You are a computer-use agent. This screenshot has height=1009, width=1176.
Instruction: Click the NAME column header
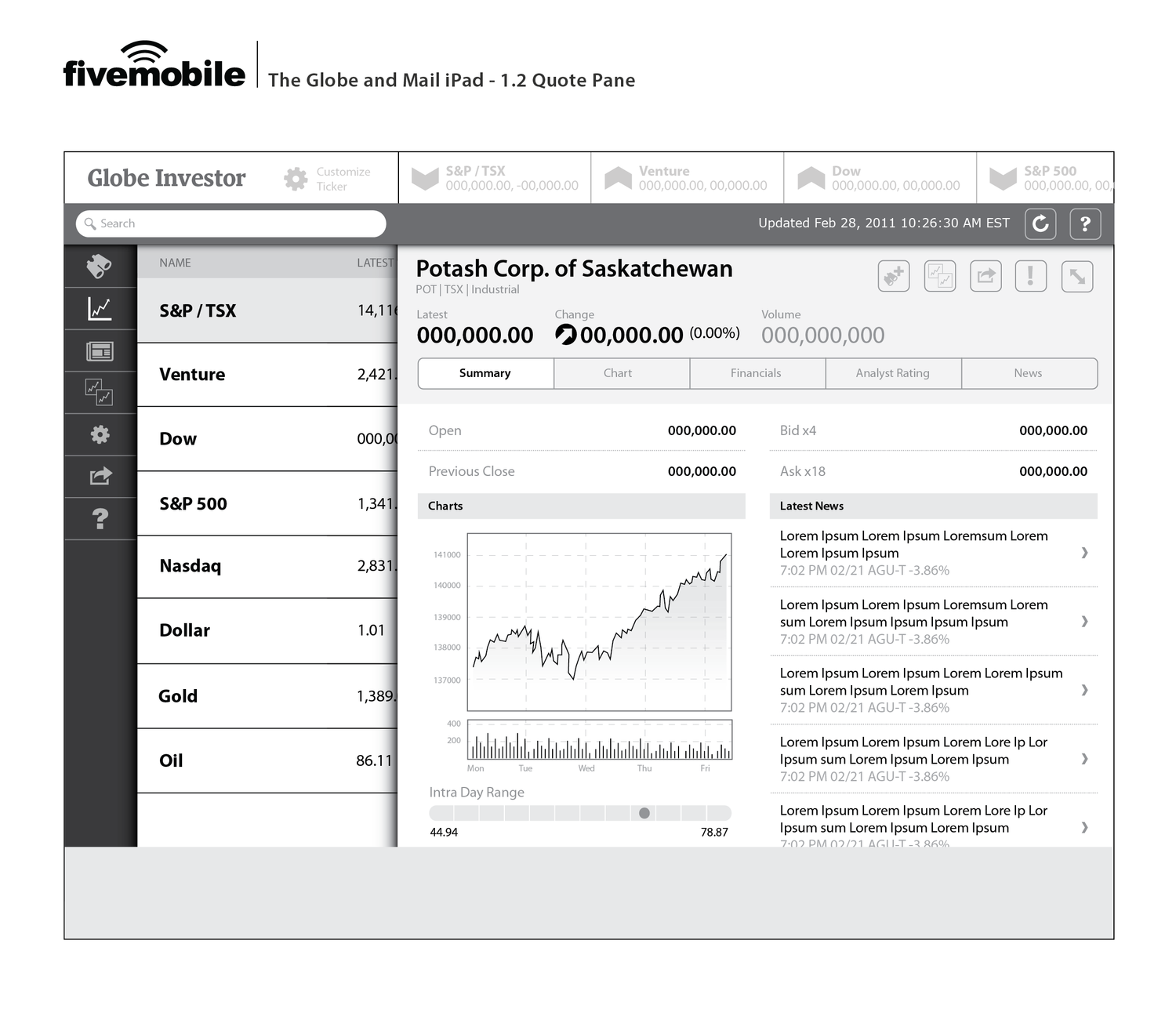(175, 263)
